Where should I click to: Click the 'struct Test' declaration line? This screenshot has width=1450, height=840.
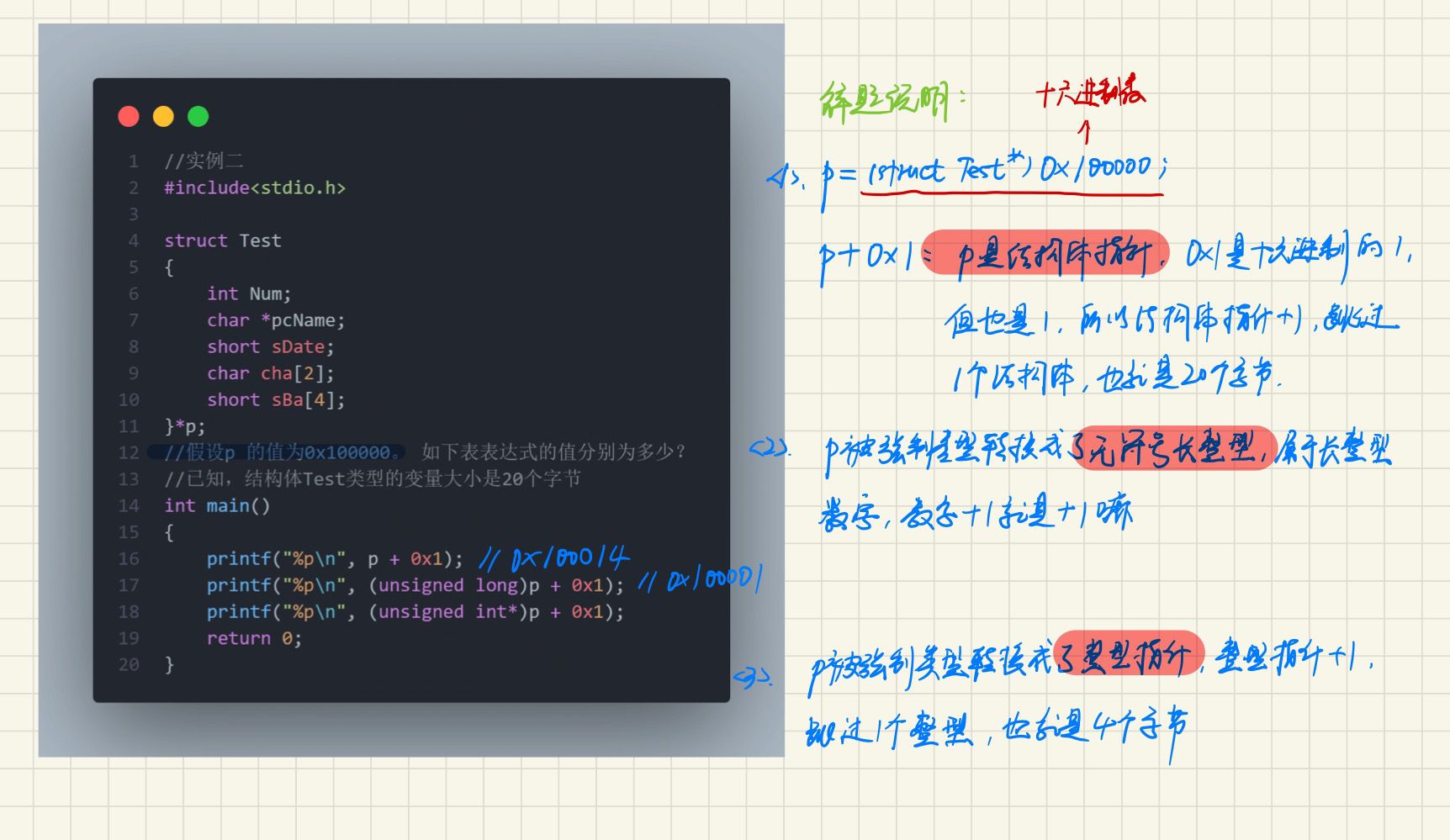(223, 240)
